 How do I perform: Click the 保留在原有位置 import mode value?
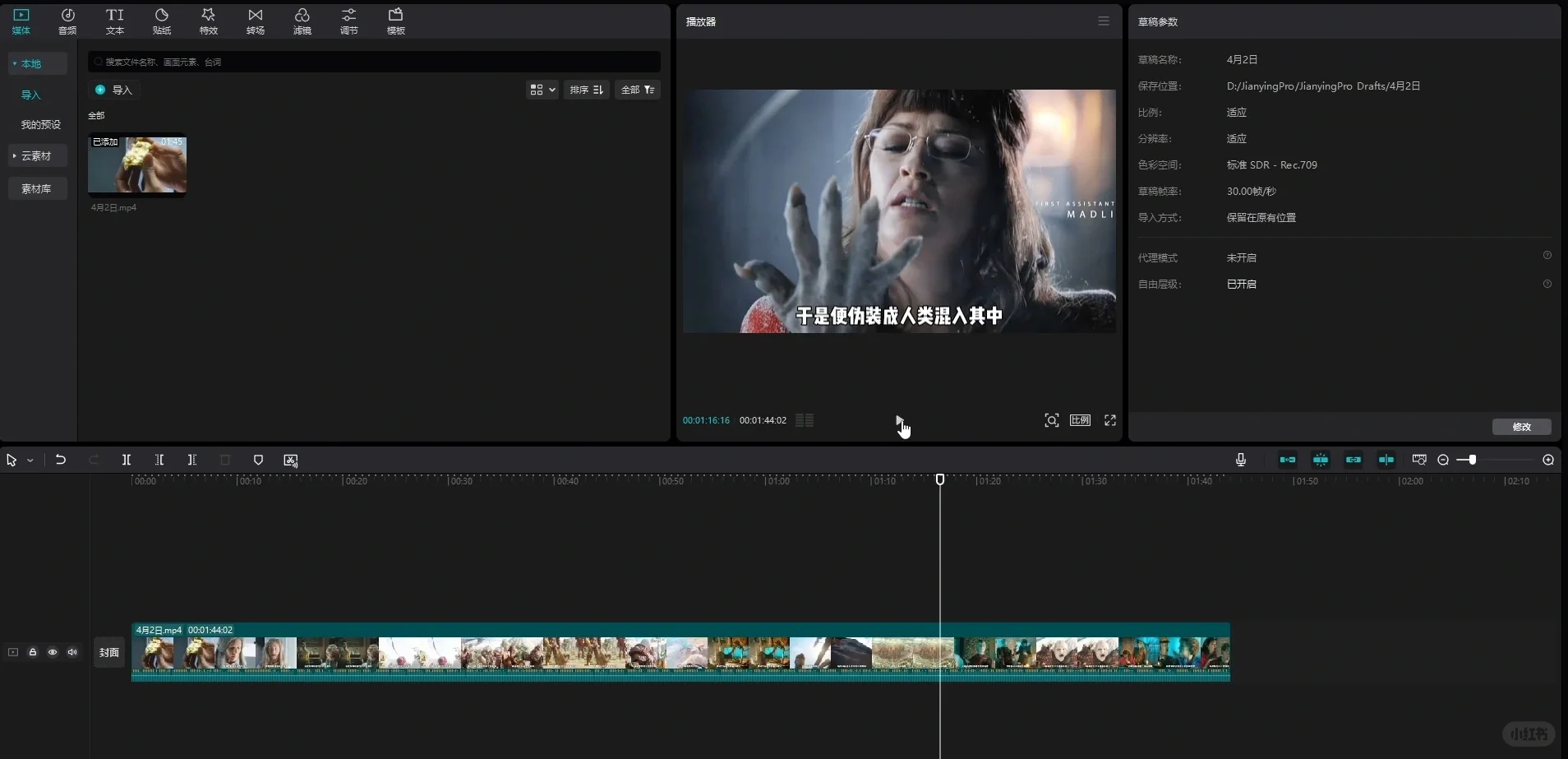pyautogui.click(x=1261, y=217)
